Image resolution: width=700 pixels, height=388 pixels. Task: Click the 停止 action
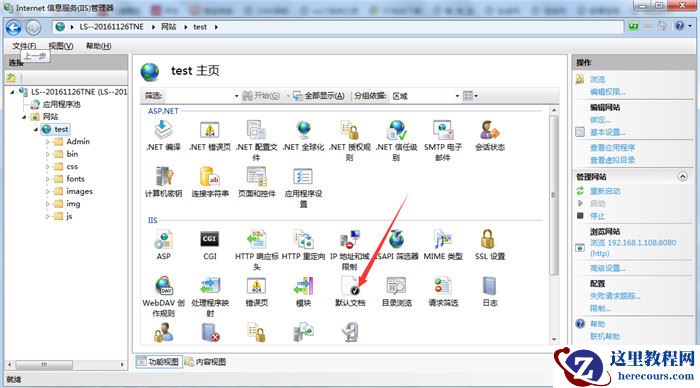(x=597, y=216)
